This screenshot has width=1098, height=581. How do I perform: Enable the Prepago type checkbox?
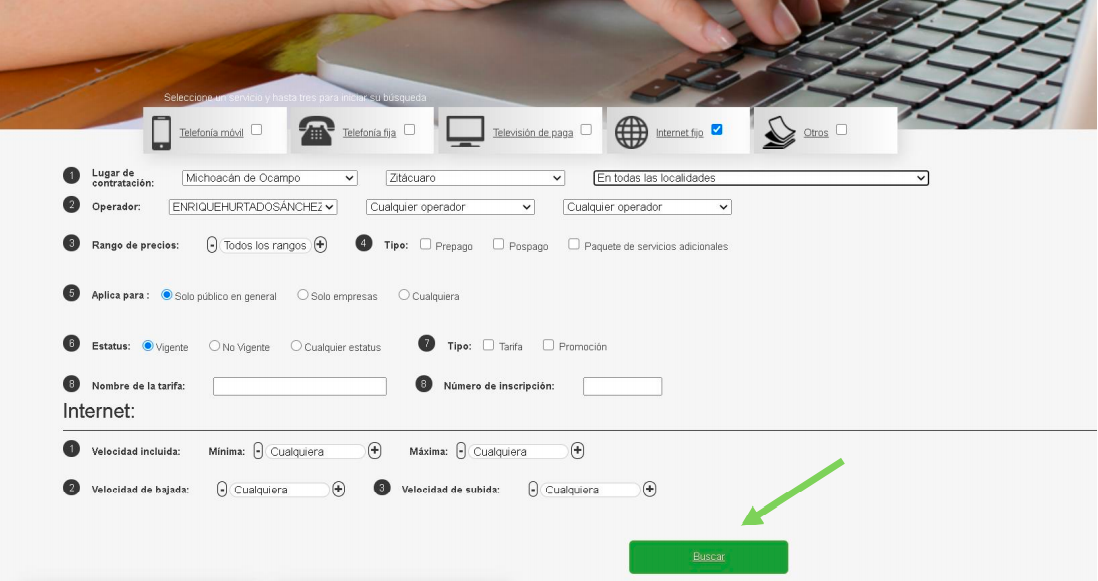tap(426, 244)
